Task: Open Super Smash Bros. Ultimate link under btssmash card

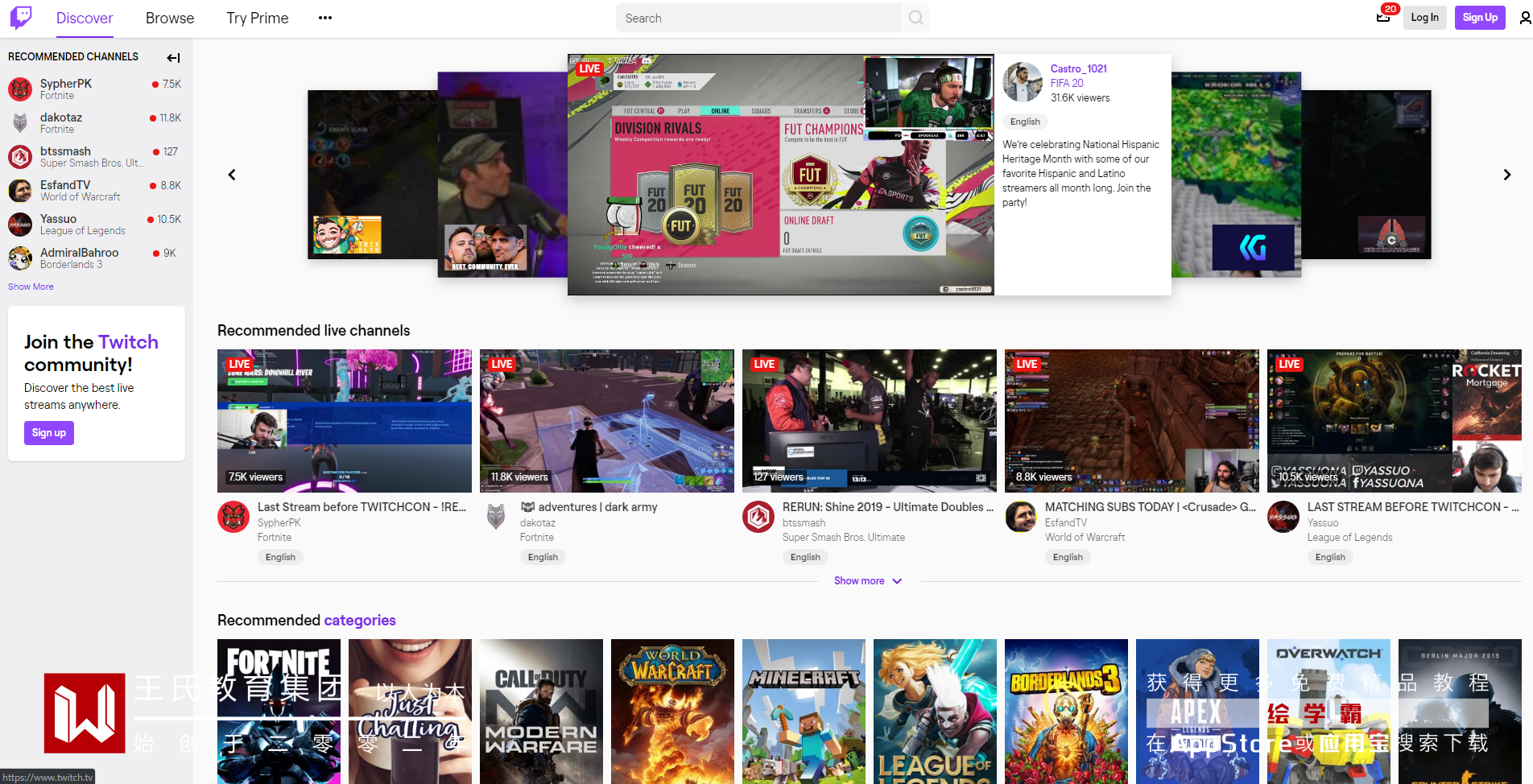Action: 844,538
